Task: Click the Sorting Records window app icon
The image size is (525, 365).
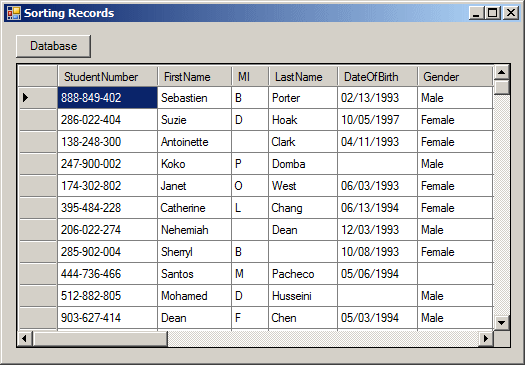Action: click(x=14, y=13)
